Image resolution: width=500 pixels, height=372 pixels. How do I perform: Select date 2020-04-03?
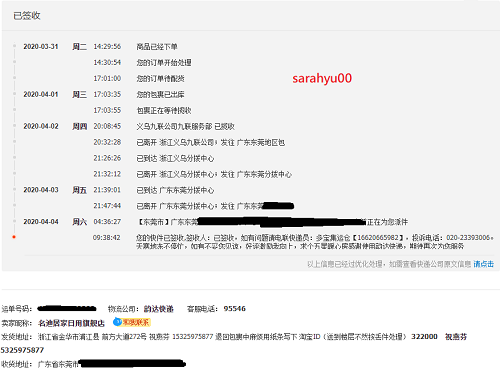coord(41,190)
